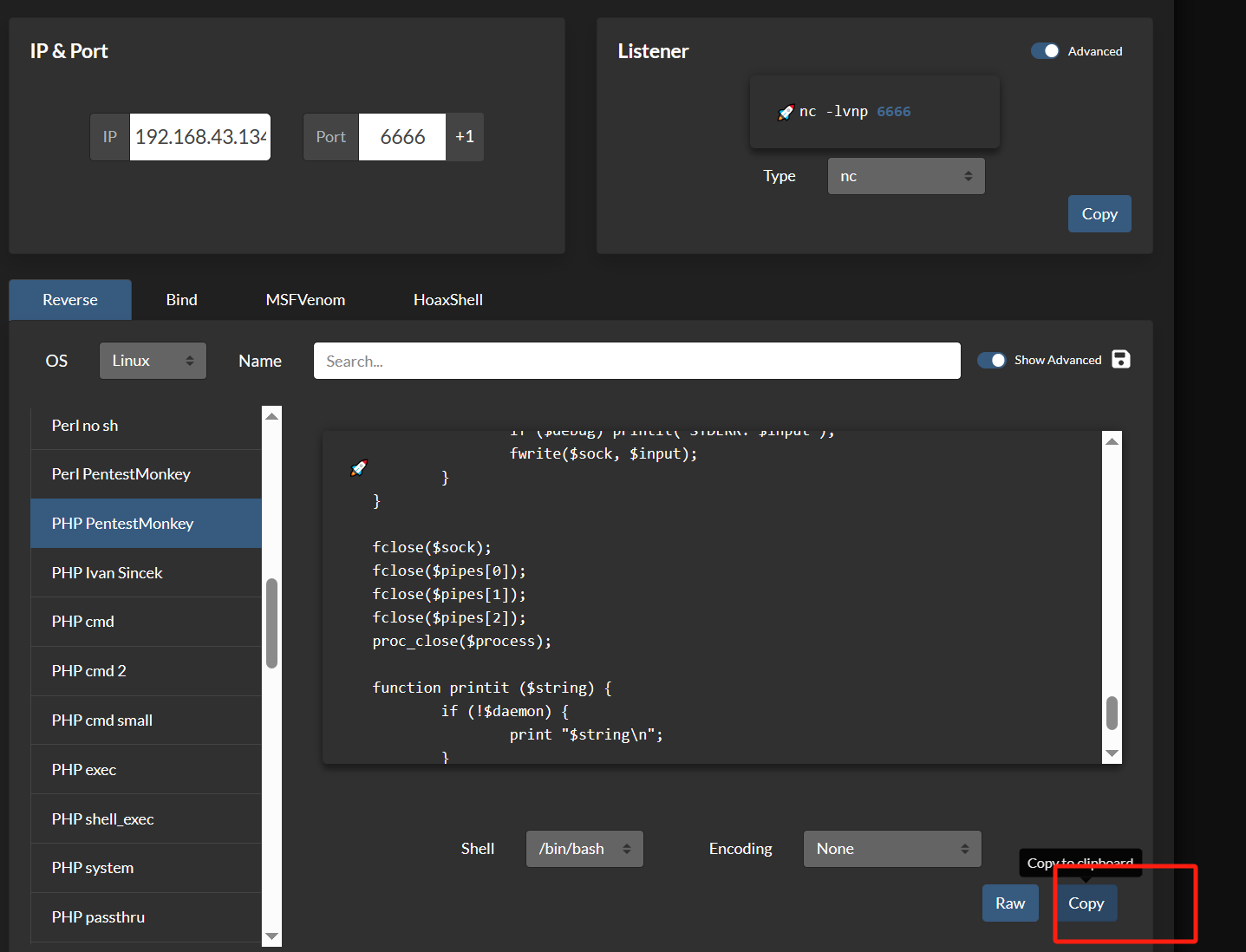1246x952 pixels.
Task: Click the Raw button
Action: coord(1010,903)
